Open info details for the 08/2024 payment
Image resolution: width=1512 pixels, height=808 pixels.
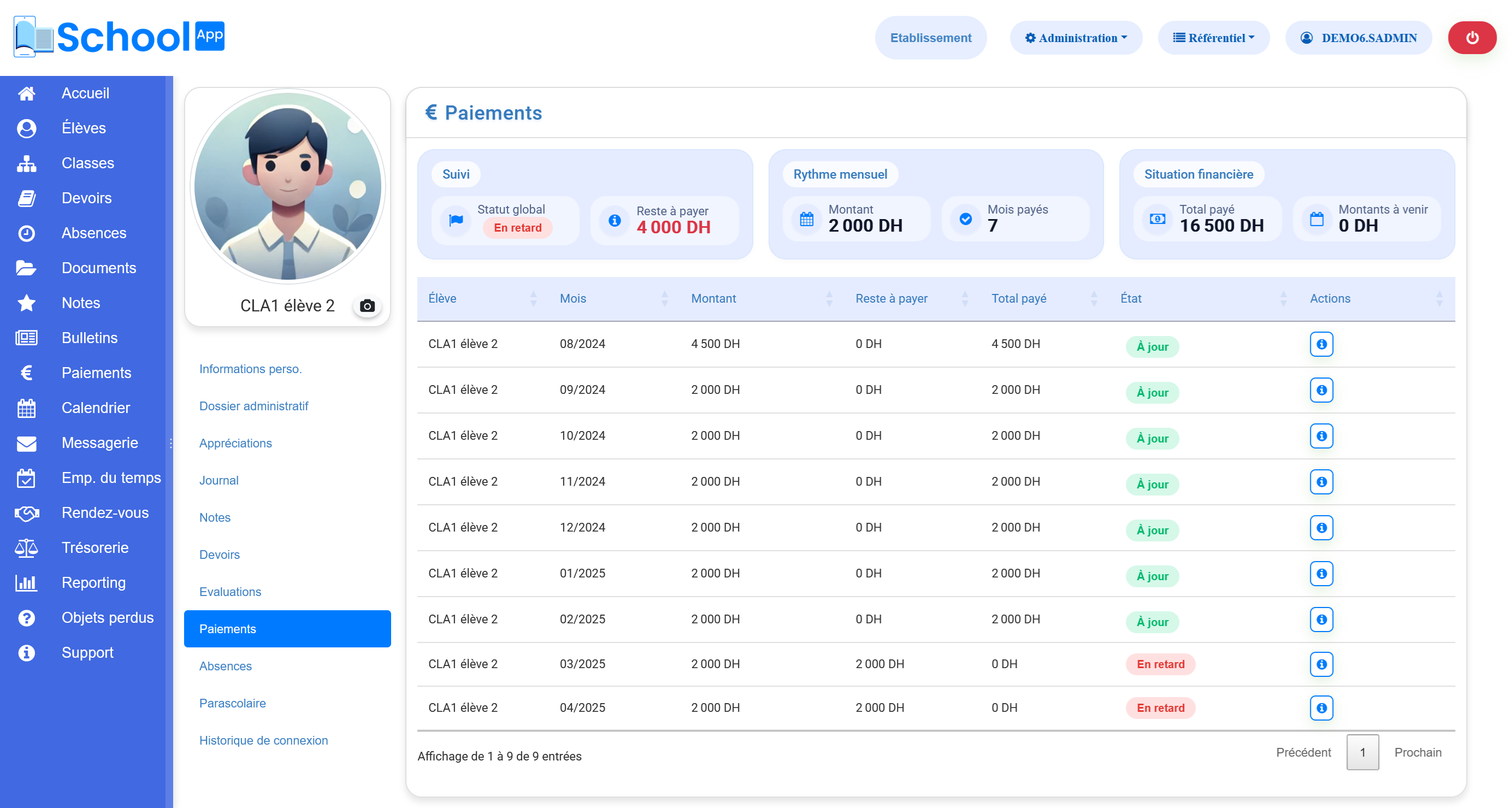(1321, 344)
